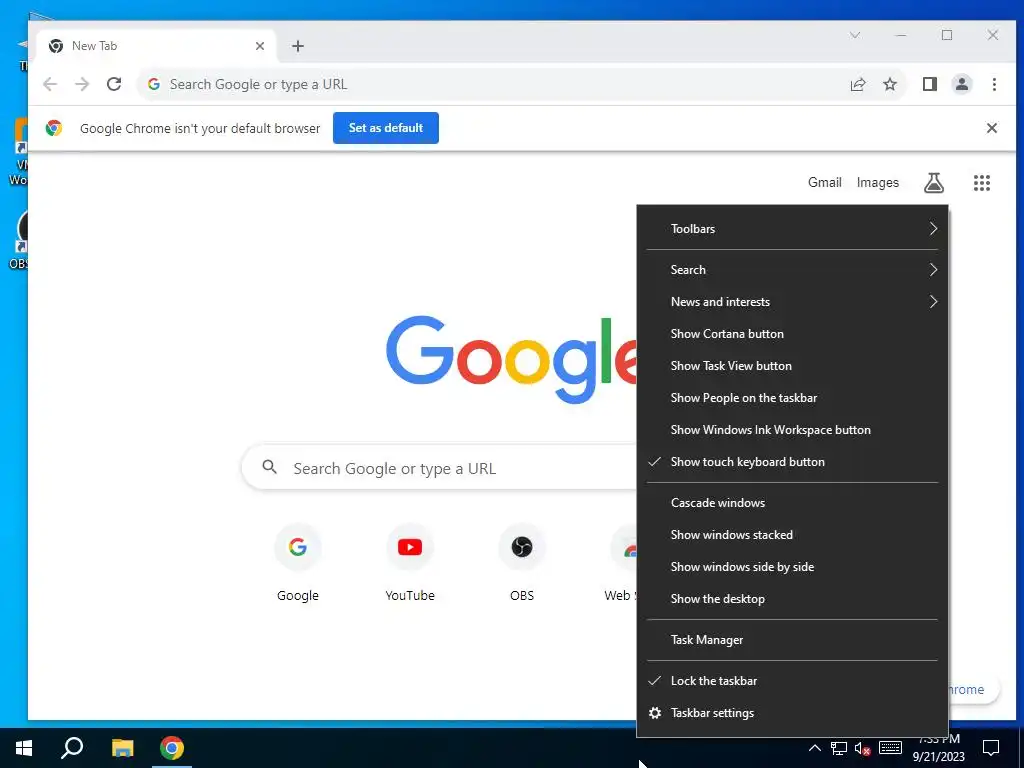Open the YouTube shortcut tile
Screen dimensions: 1024x768
point(409,564)
